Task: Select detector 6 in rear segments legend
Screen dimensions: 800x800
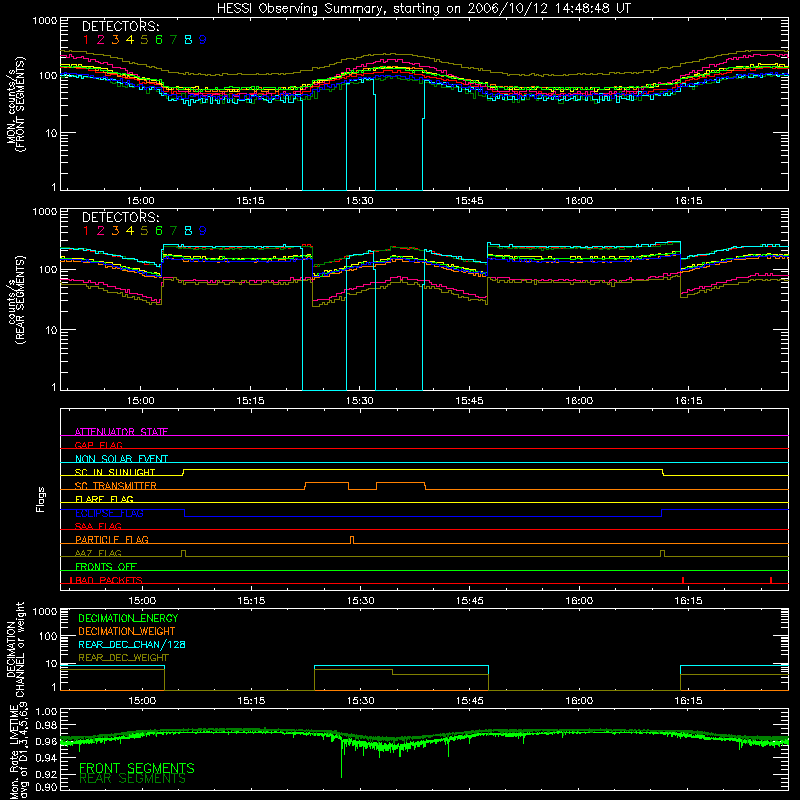Action: [x=159, y=231]
